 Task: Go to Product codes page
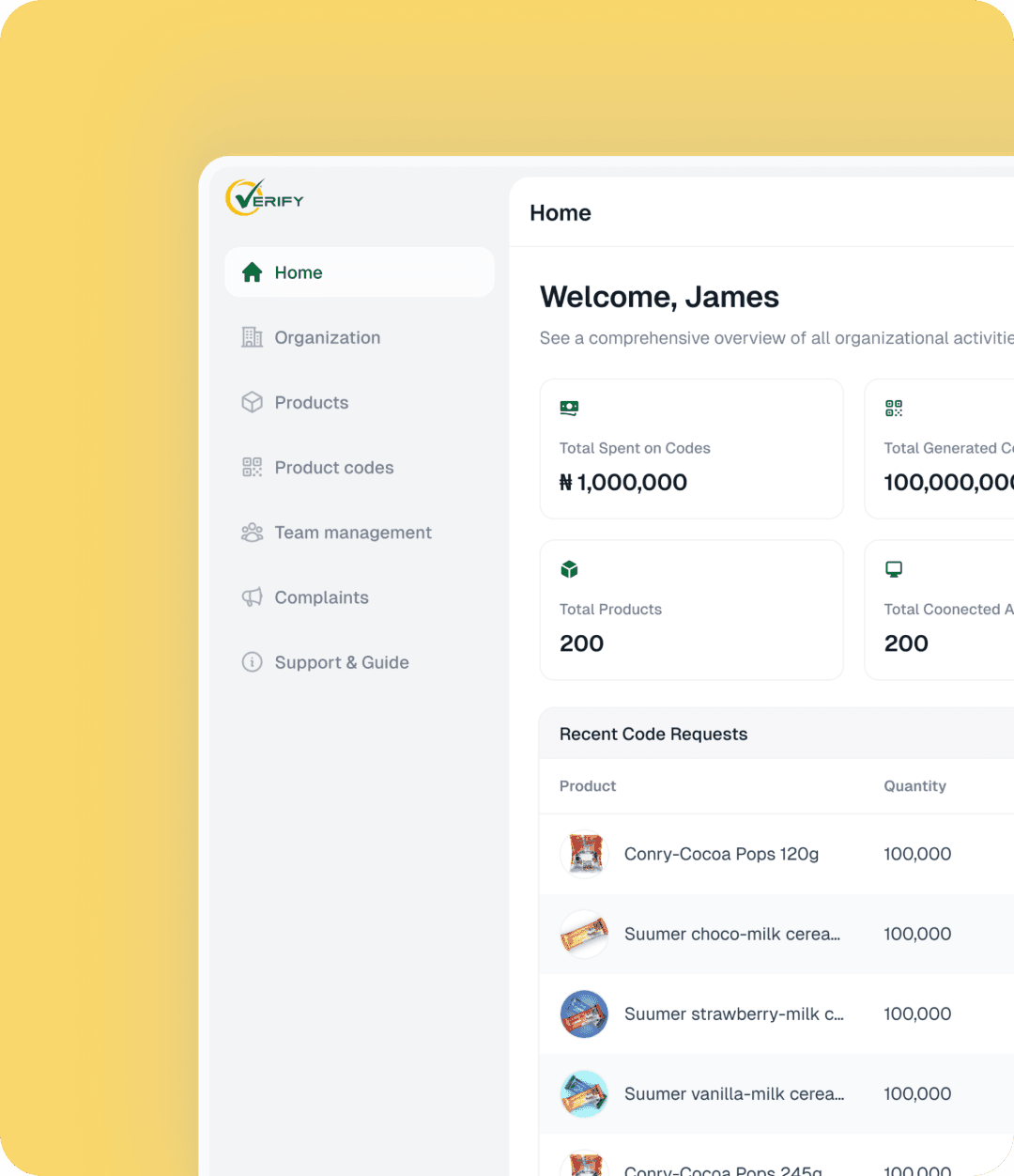tap(333, 467)
